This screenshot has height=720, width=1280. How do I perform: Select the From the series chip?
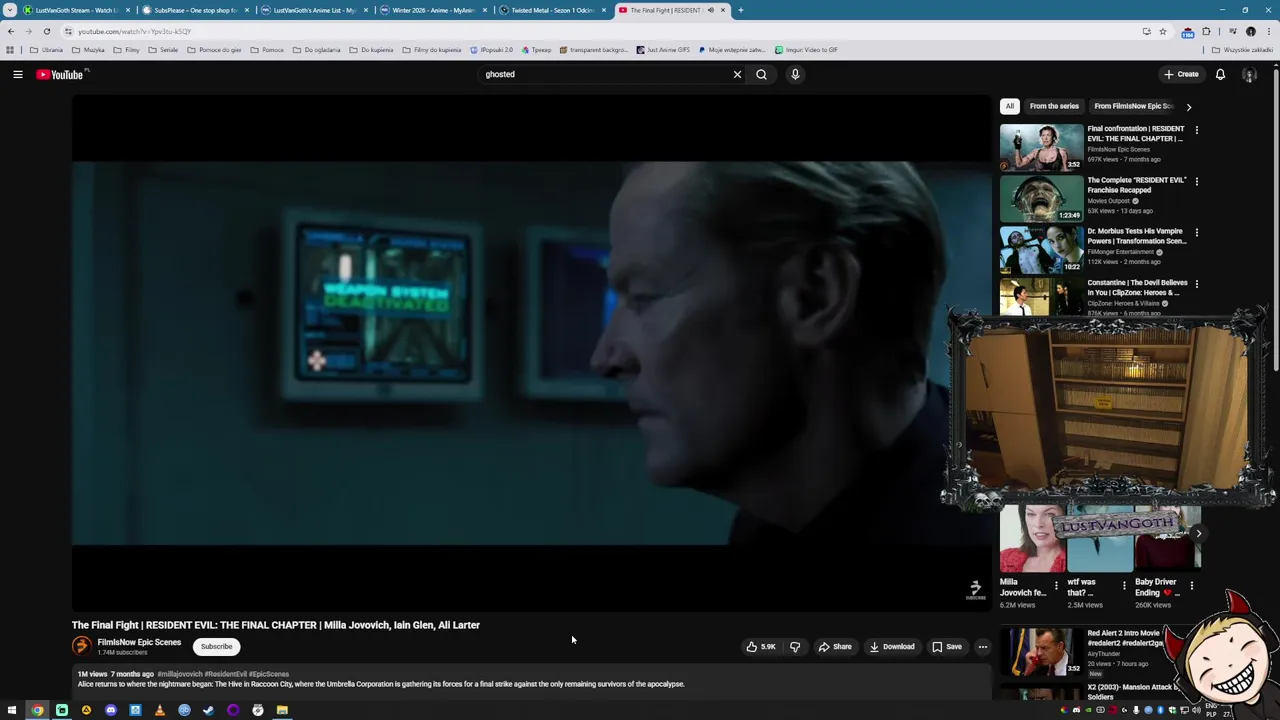tap(1054, 106)
